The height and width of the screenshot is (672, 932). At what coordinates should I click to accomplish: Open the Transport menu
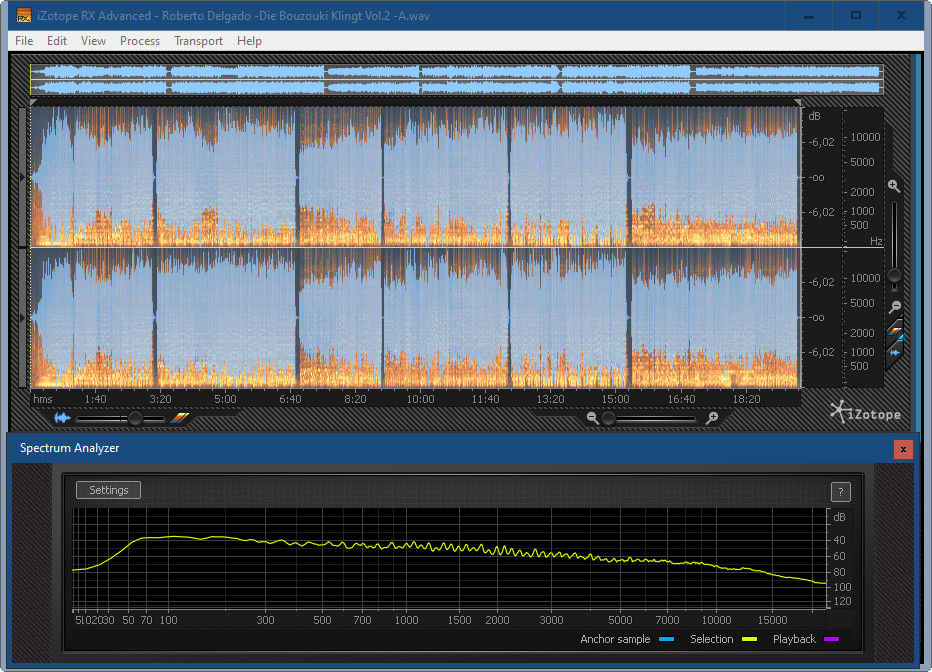(198, 41)
